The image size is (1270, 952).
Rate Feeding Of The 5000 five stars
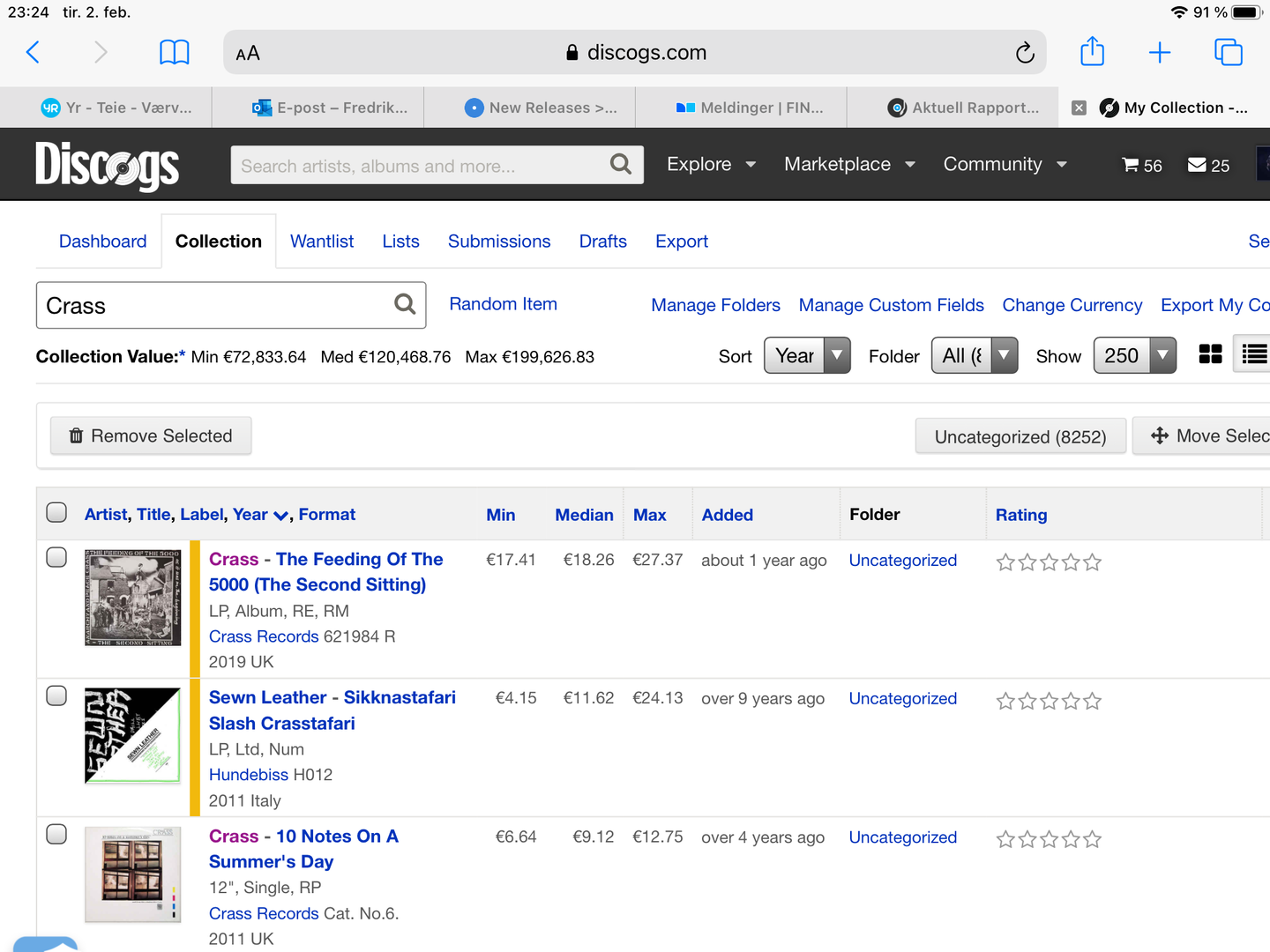1093,562
